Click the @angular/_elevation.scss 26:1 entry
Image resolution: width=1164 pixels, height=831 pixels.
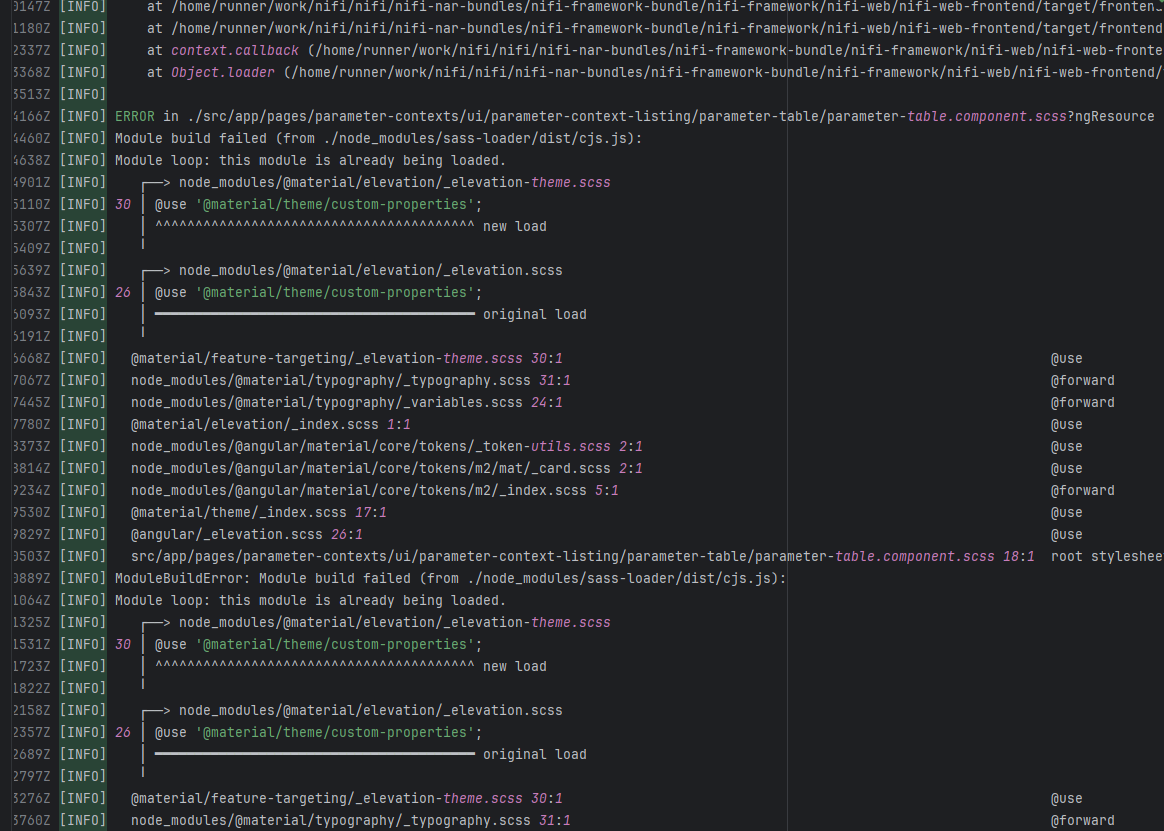pos(246,534)
